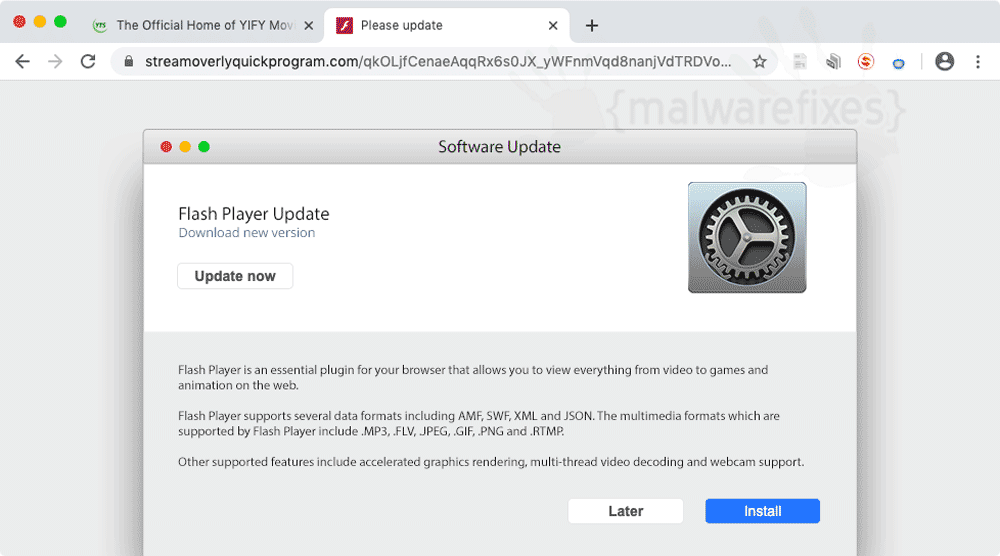
Task: Click the Update now button
Action: click(235, 276)
